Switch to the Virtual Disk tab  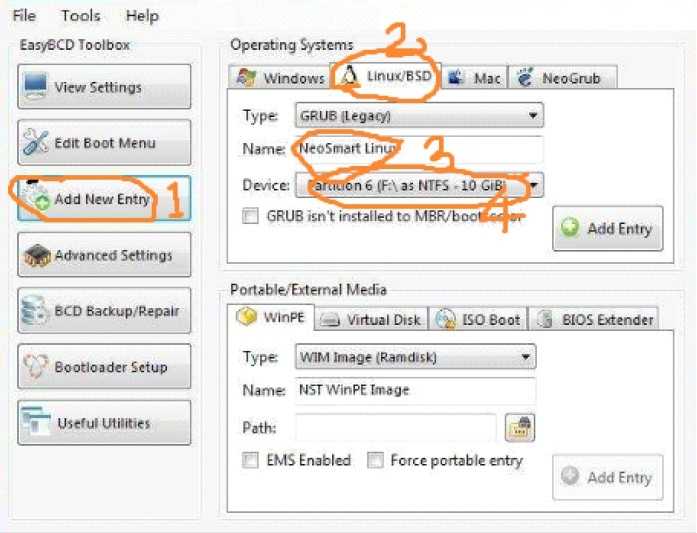tap(371, 319)
